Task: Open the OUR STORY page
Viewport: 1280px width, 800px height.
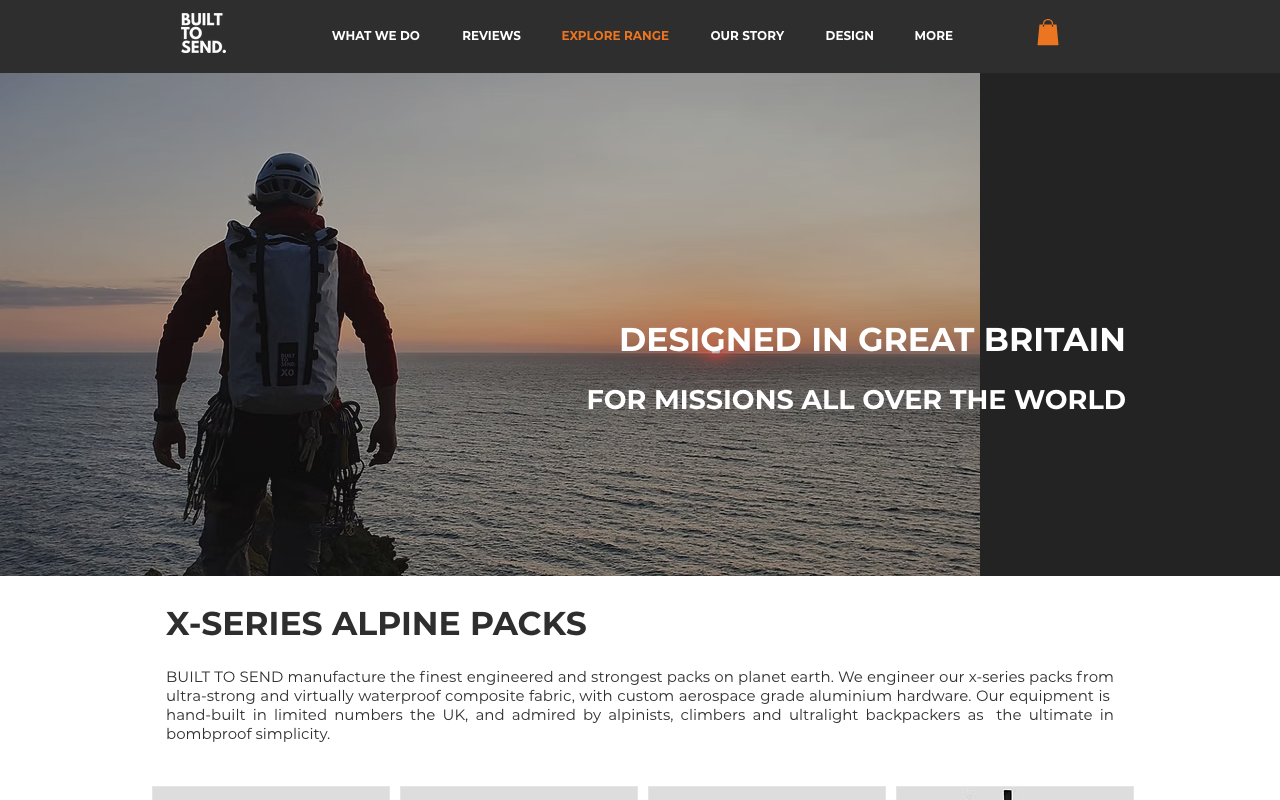Action: [747, 36]
